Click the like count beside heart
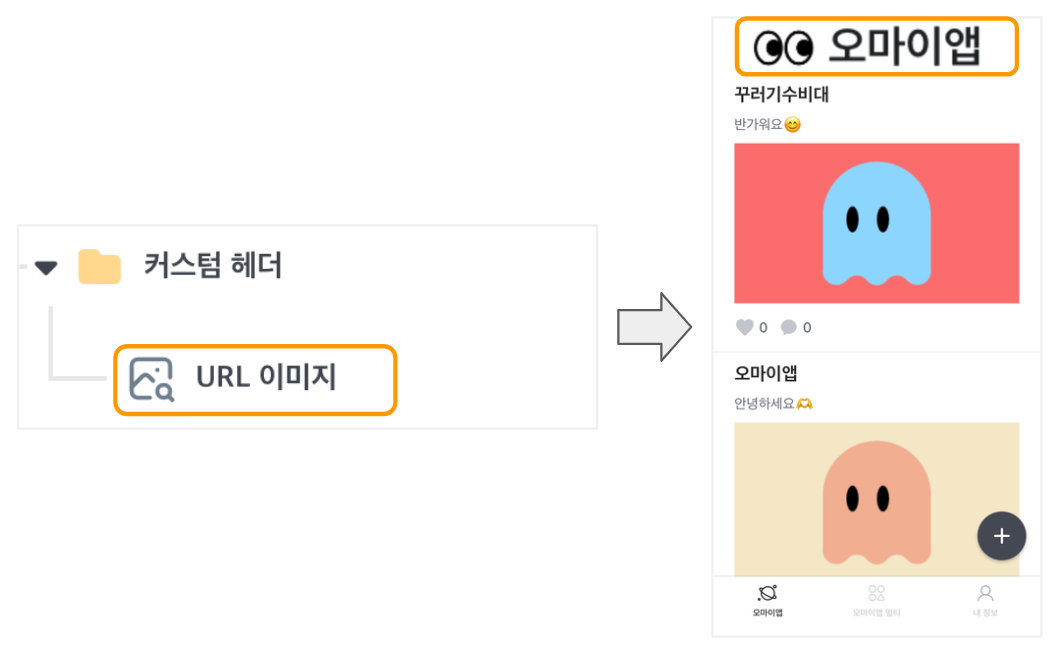Viewport: 1052px width, 650px height. click(x=763, y=327)
